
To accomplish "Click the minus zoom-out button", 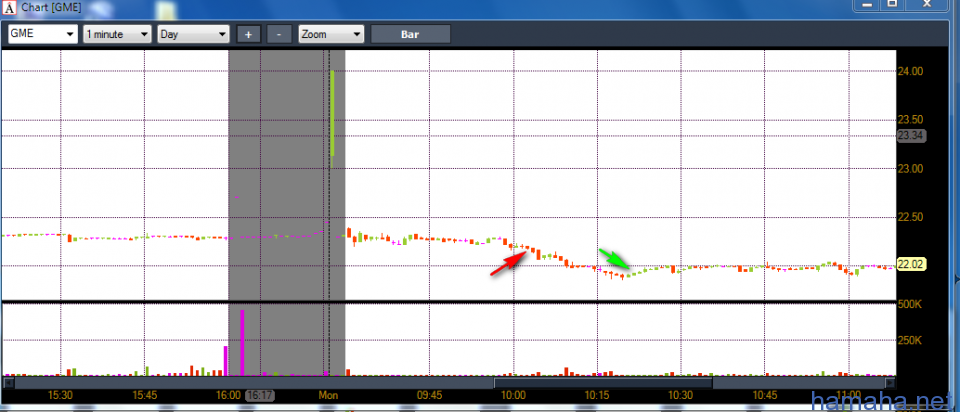I will click(x=279, y=34).
